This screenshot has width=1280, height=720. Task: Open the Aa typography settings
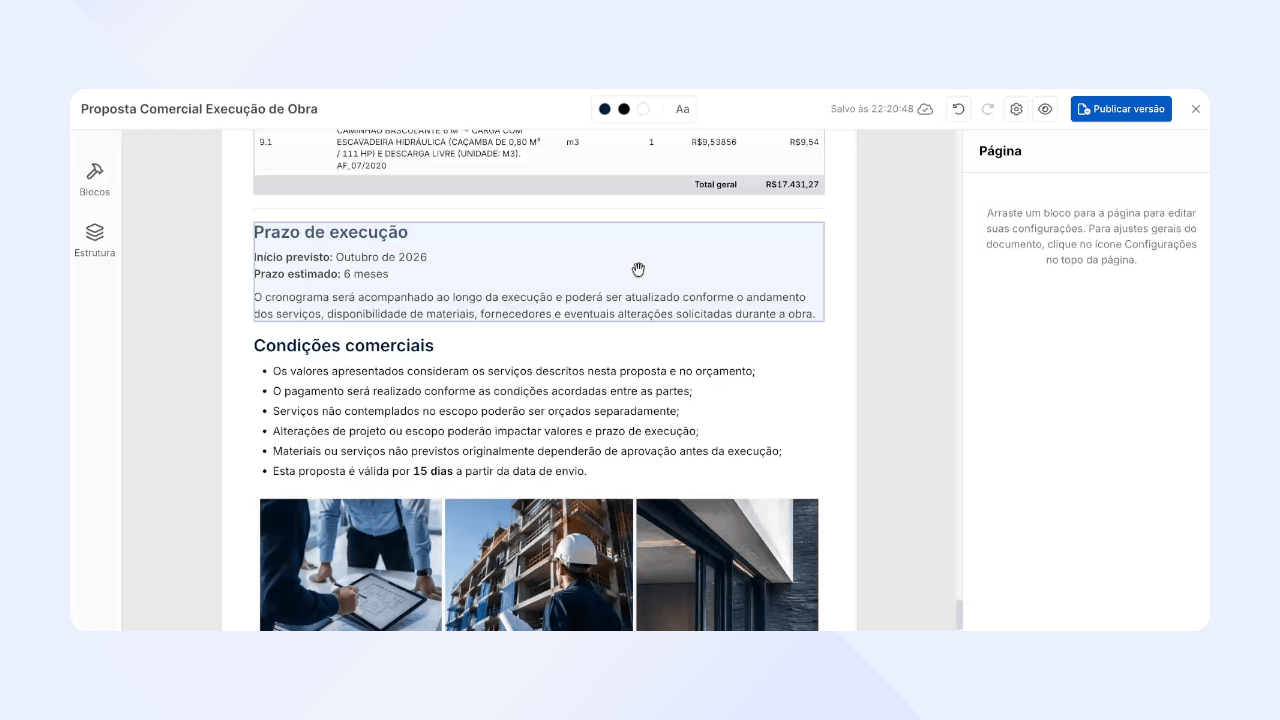tap(683, 109)
